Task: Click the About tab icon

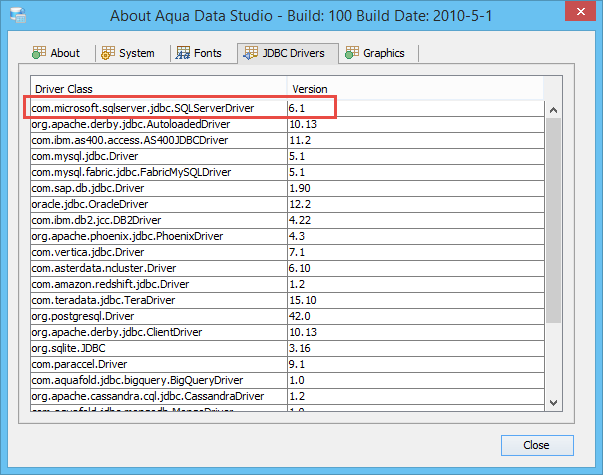Action: [39, 53]
